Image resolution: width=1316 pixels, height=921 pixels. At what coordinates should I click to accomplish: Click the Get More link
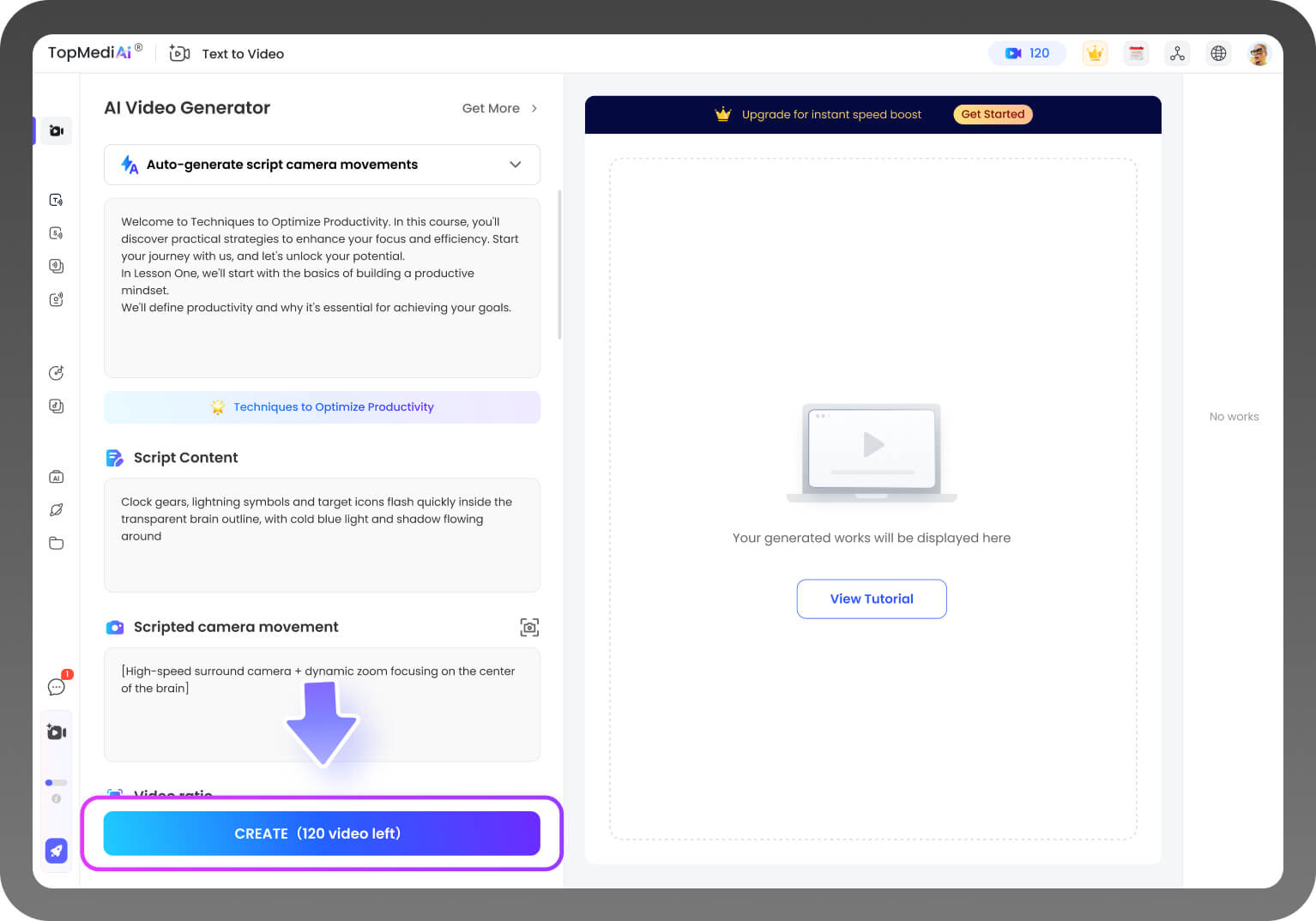point(491,108)
